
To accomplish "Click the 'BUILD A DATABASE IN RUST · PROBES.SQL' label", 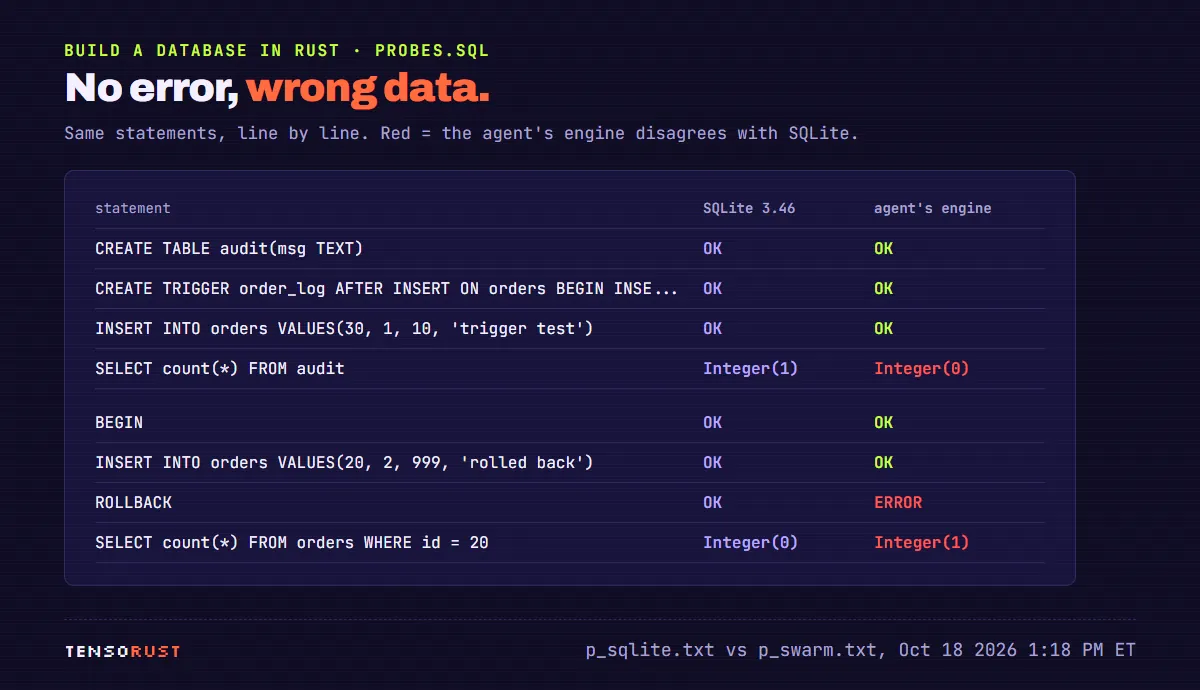I will (x=277, y=50).
